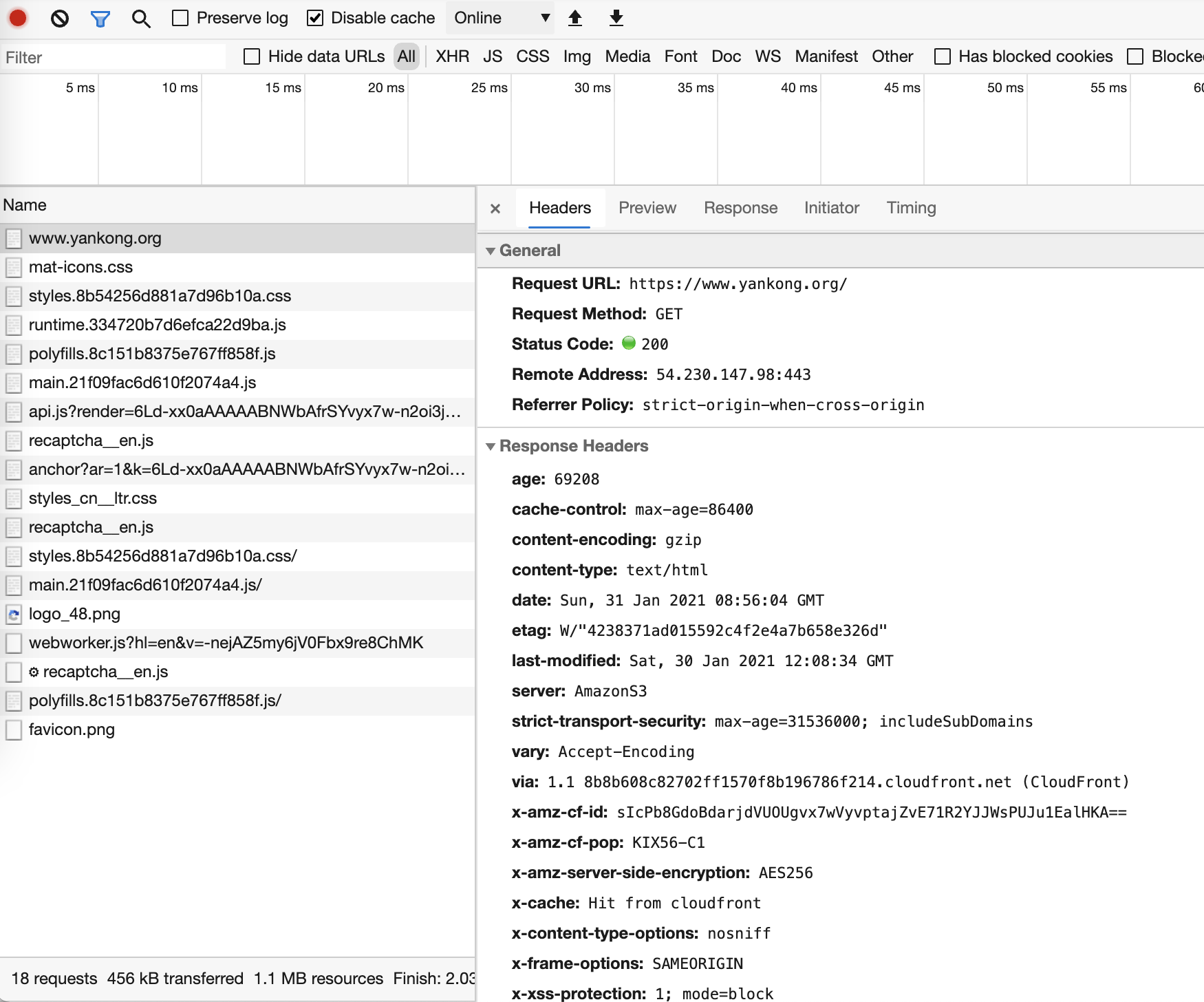Filter requests by Other

pyautogui.click(x=892, y=56)
